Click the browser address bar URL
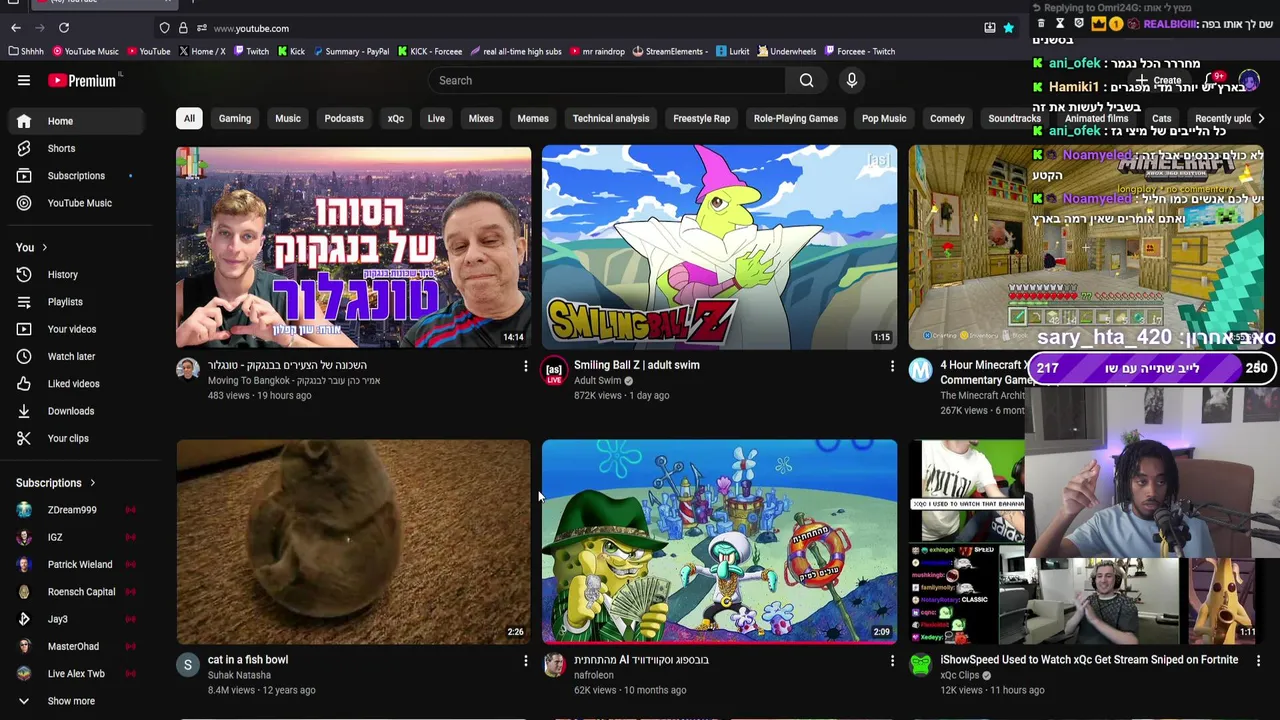This screenshot has width=1280, height=720. [251, 28]
